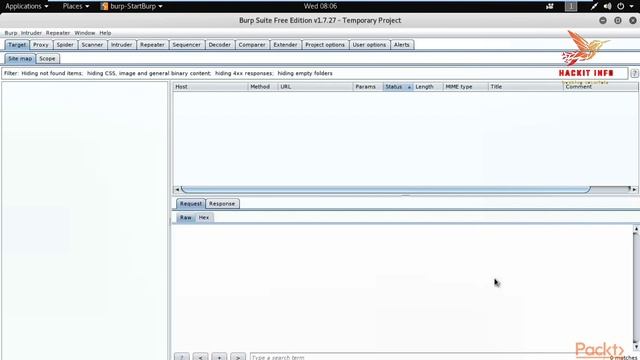Open the Applications menu
Screen dimensions: 640x360
pyautogui.click(x=27, y=6)
